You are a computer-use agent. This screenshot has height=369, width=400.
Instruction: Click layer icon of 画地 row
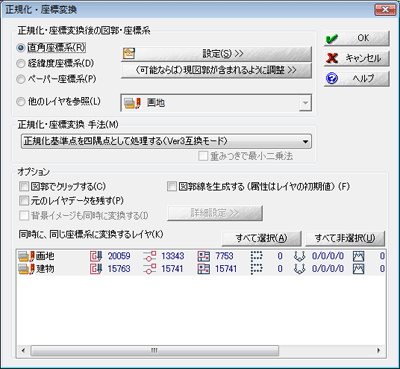27,256
